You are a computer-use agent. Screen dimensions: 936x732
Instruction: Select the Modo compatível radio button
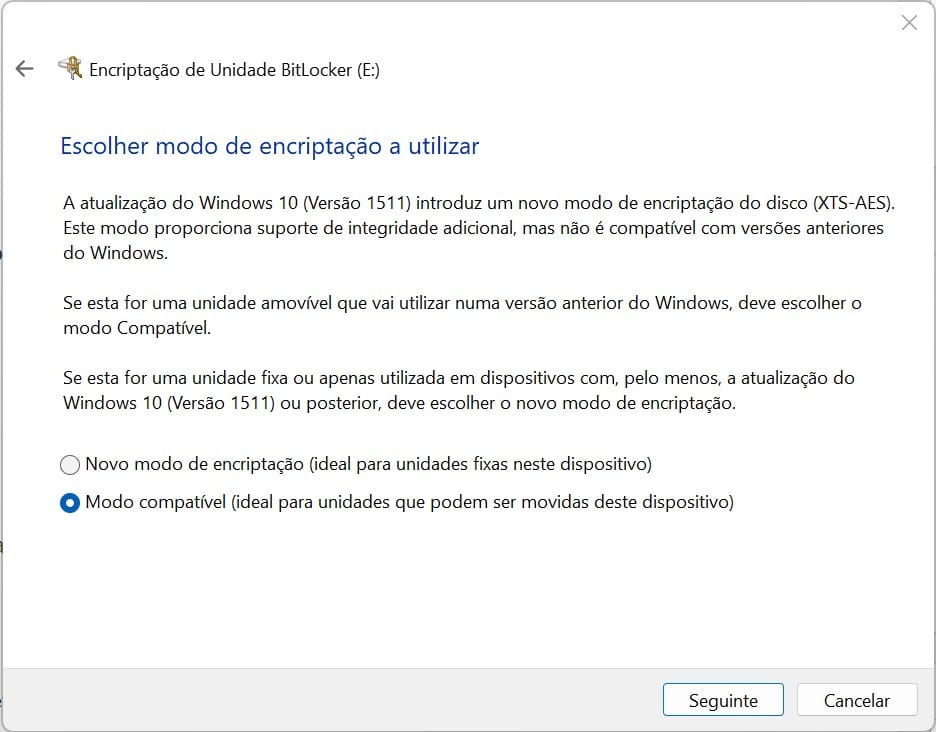pos(70,503)
